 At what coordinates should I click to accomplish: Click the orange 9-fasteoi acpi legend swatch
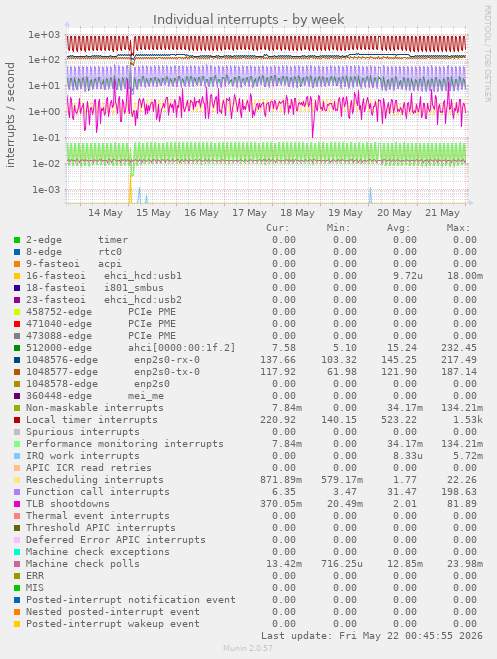coord(17,264)
